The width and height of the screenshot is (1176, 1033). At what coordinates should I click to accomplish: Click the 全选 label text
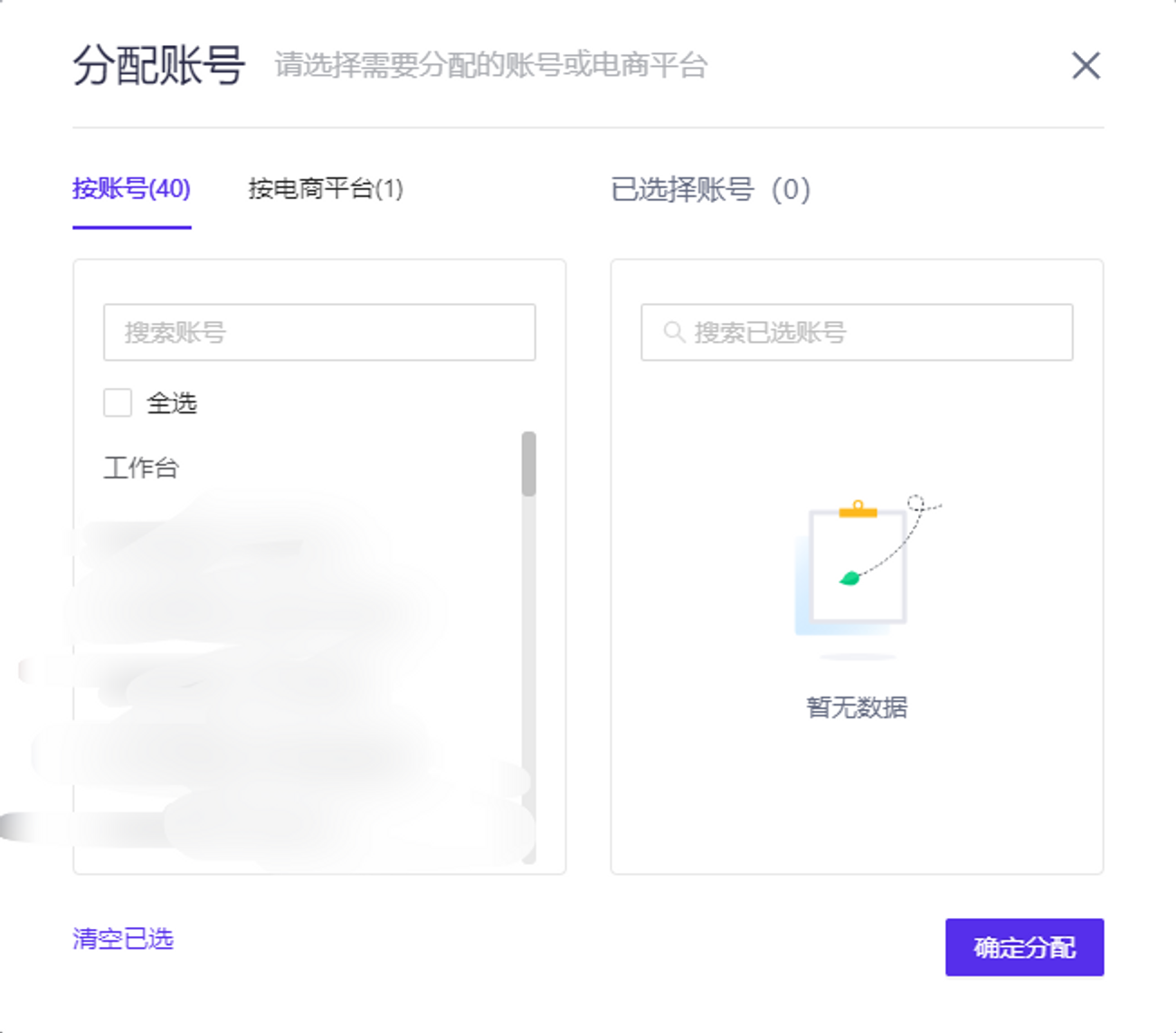click(172, 403)
